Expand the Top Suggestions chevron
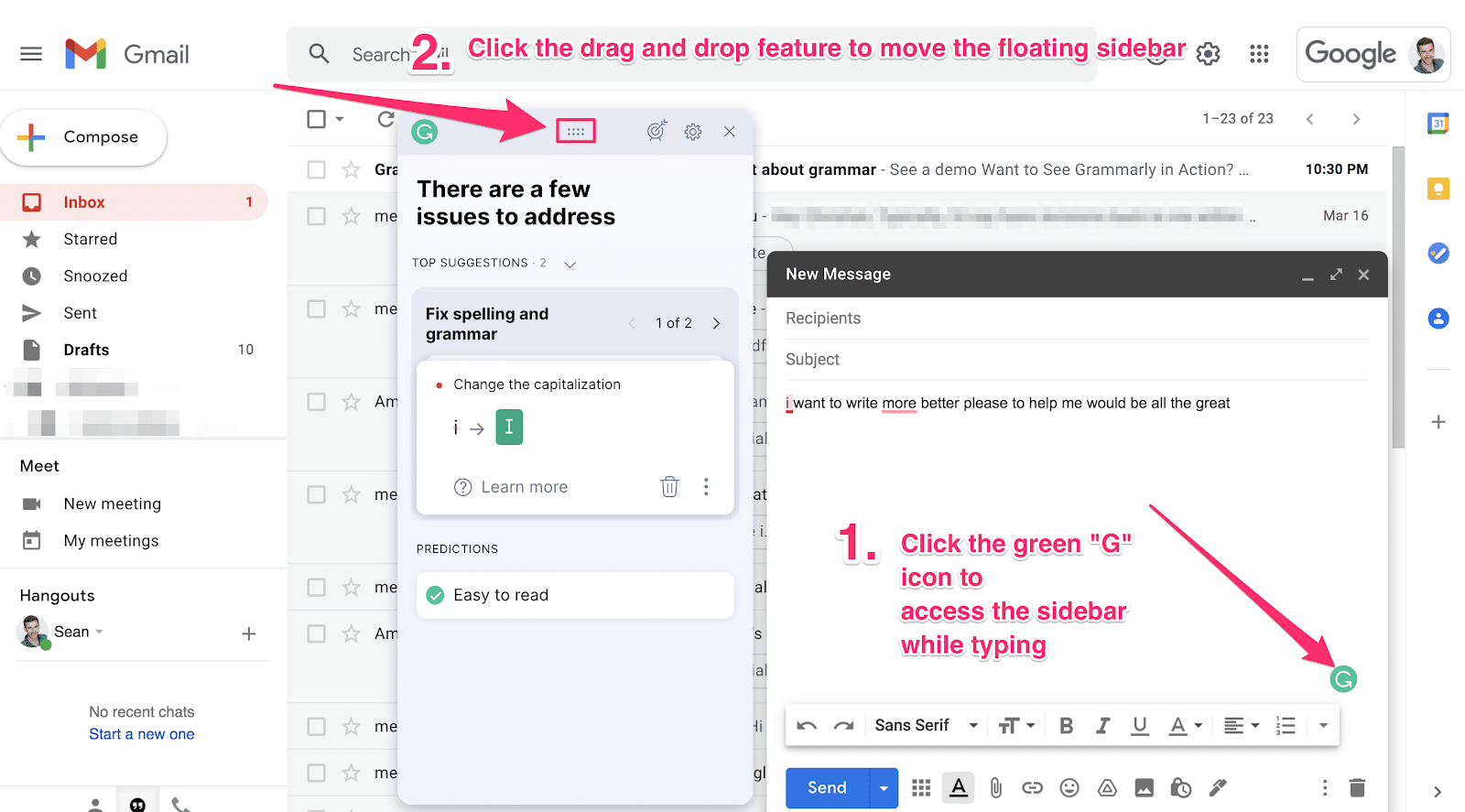Screen dimensions: 1465x812 point(570,264)
